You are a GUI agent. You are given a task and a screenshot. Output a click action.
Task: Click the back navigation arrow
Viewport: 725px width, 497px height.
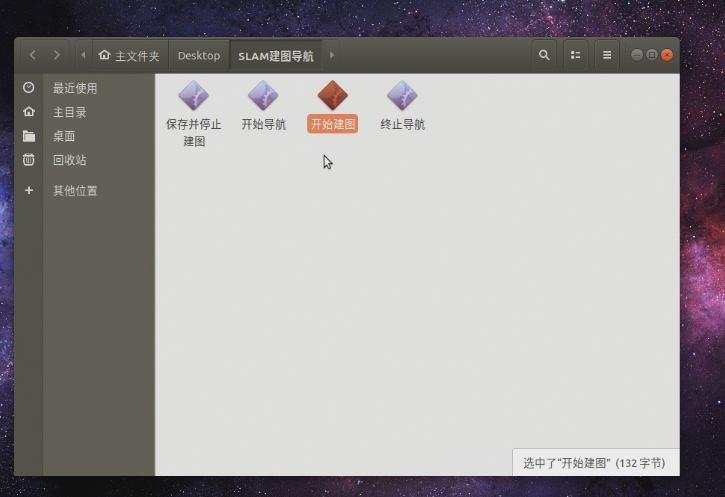[33, 55]
